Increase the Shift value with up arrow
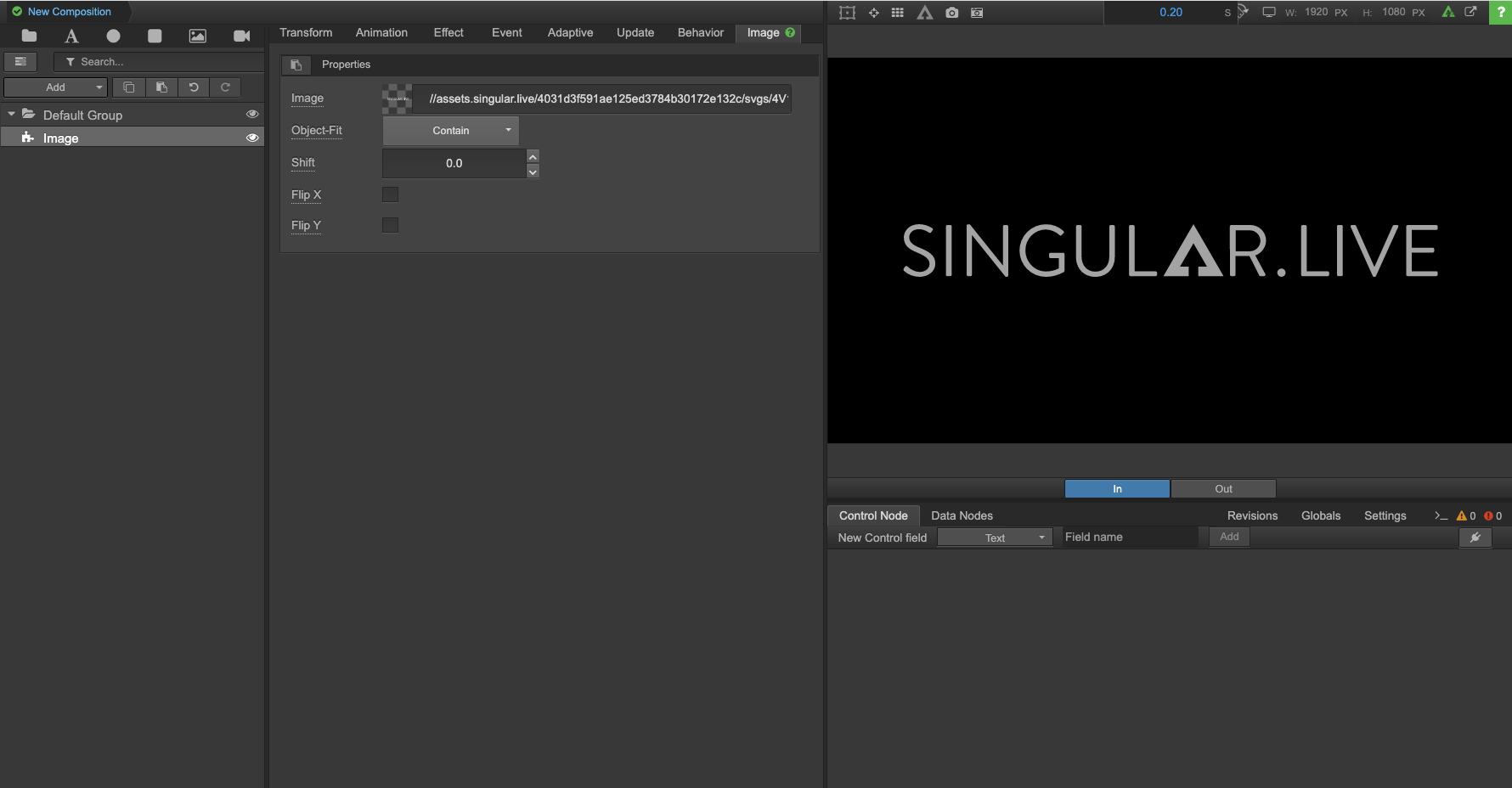Image resolution: width=1512 pixels, height=788 pixels. pos(533,156)
